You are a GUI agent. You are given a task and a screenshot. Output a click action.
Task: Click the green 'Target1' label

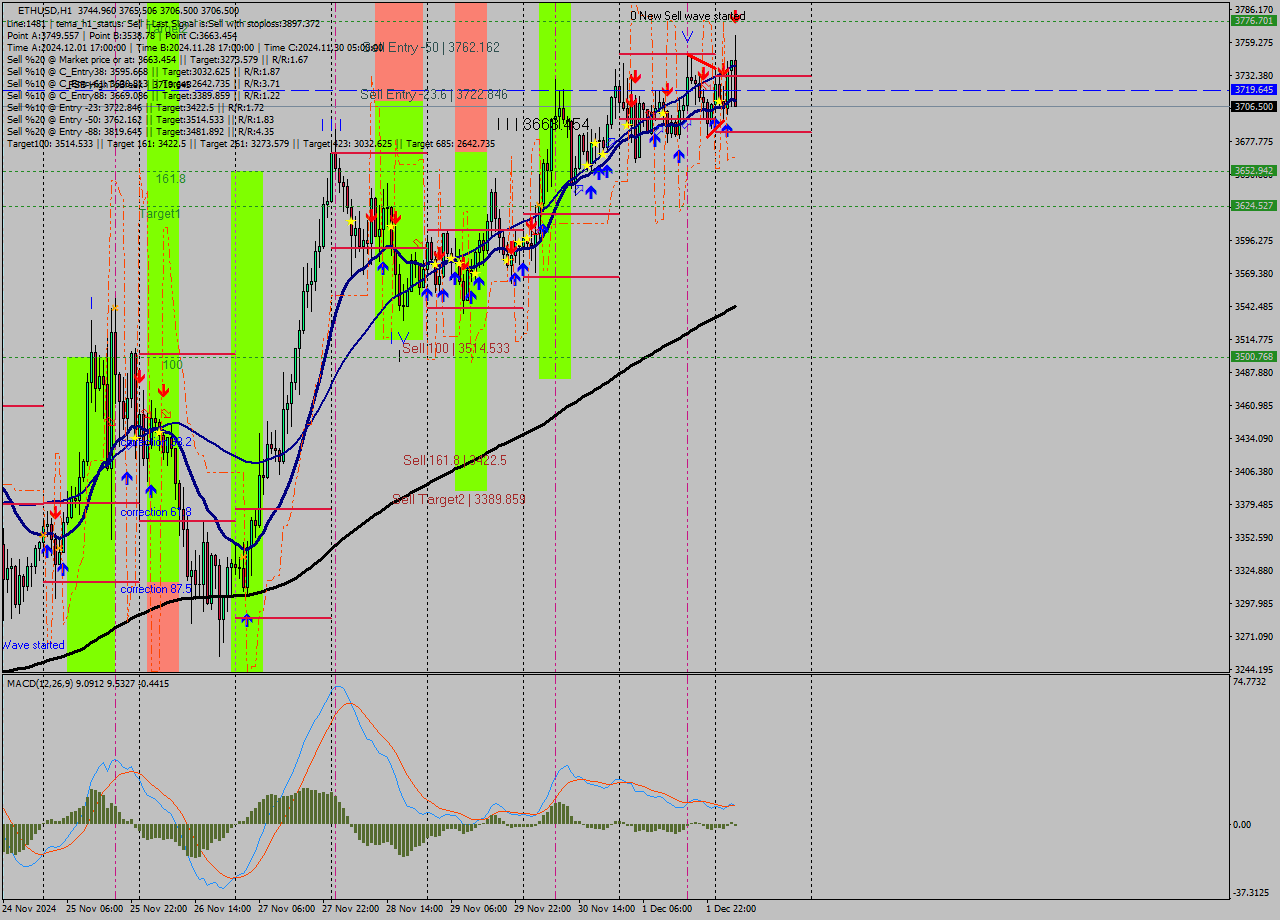[x=160, y=214]
